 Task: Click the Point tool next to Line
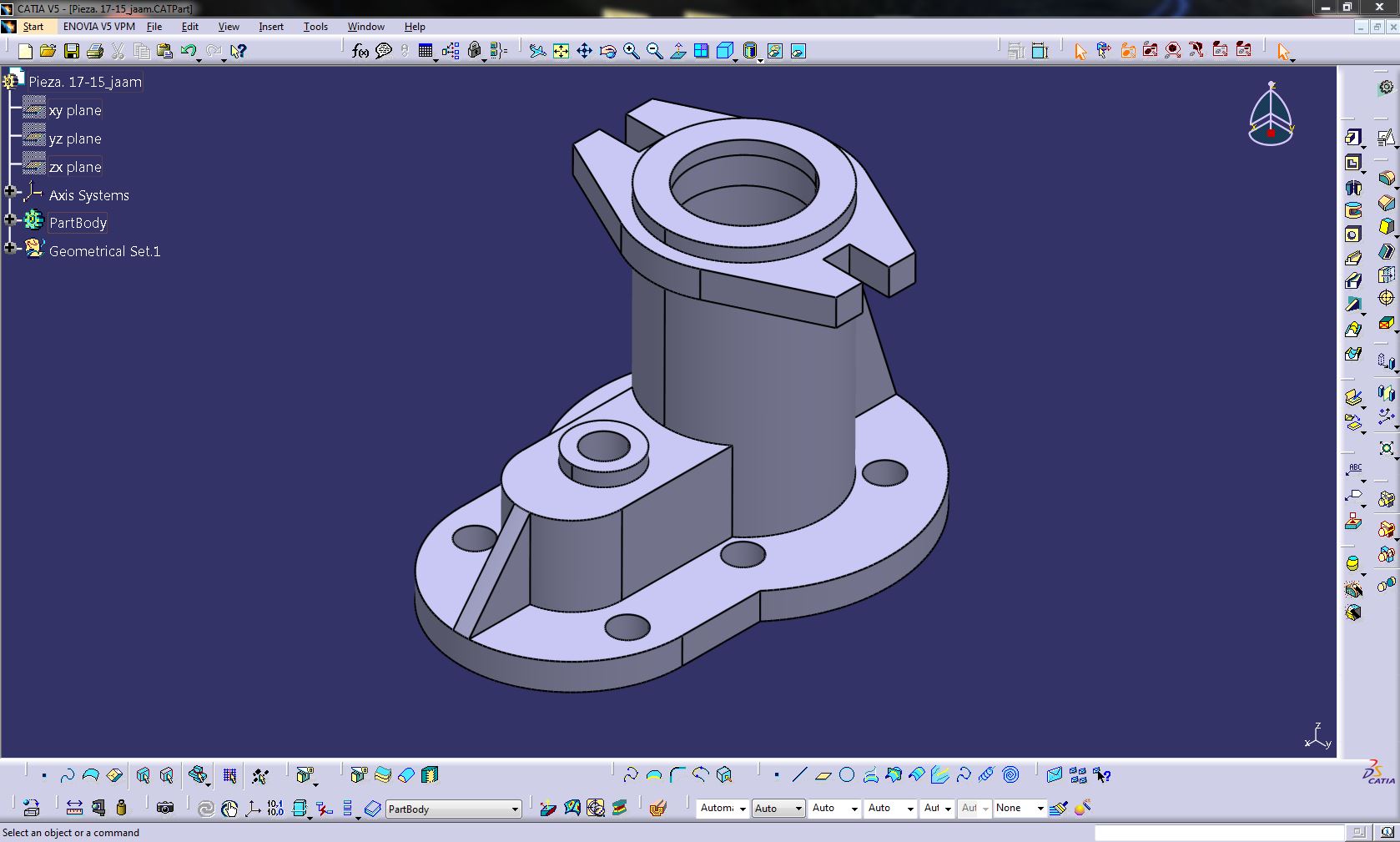point(777,775)
